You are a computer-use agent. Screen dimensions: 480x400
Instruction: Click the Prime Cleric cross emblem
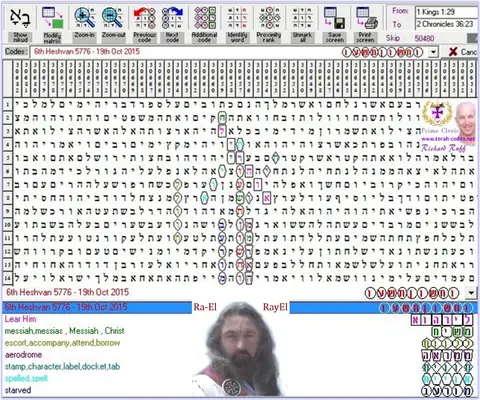coord(437,113)
